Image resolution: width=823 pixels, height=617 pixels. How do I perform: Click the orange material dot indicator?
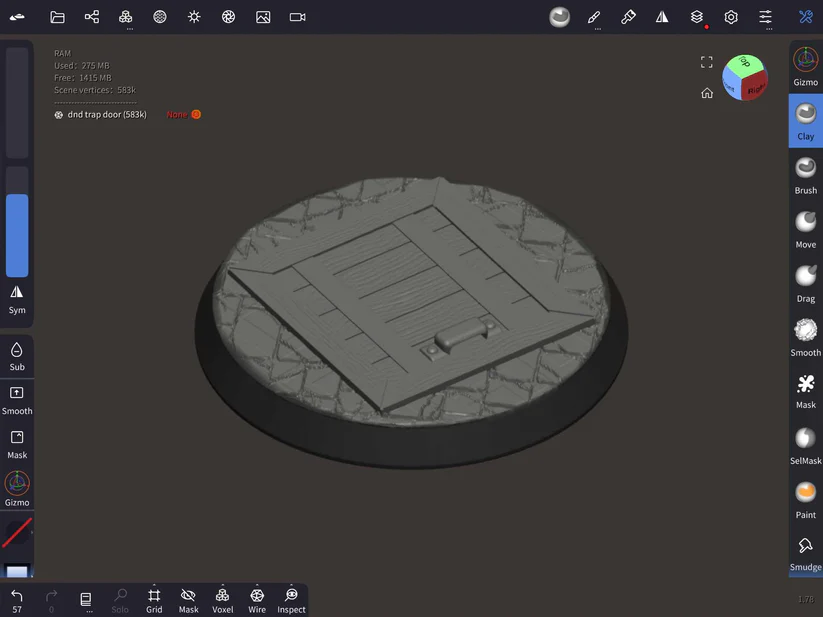tap(196, 114)
